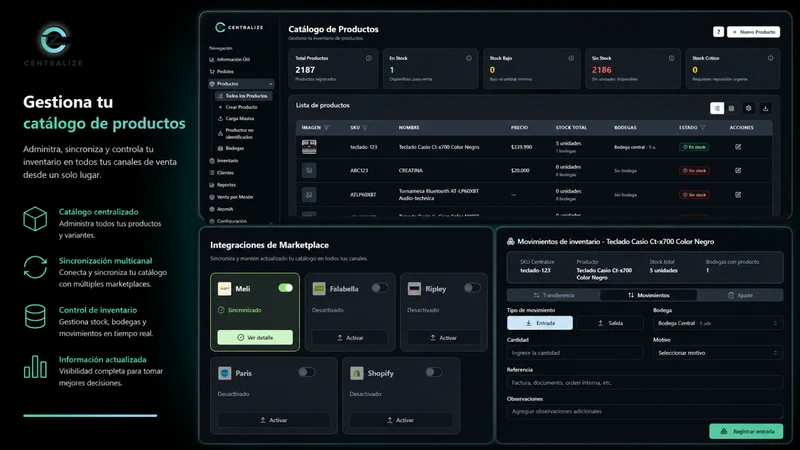Click the Meli marketplace logo
The width and height of the screenshot is (800, 450).
pos(224,289)
